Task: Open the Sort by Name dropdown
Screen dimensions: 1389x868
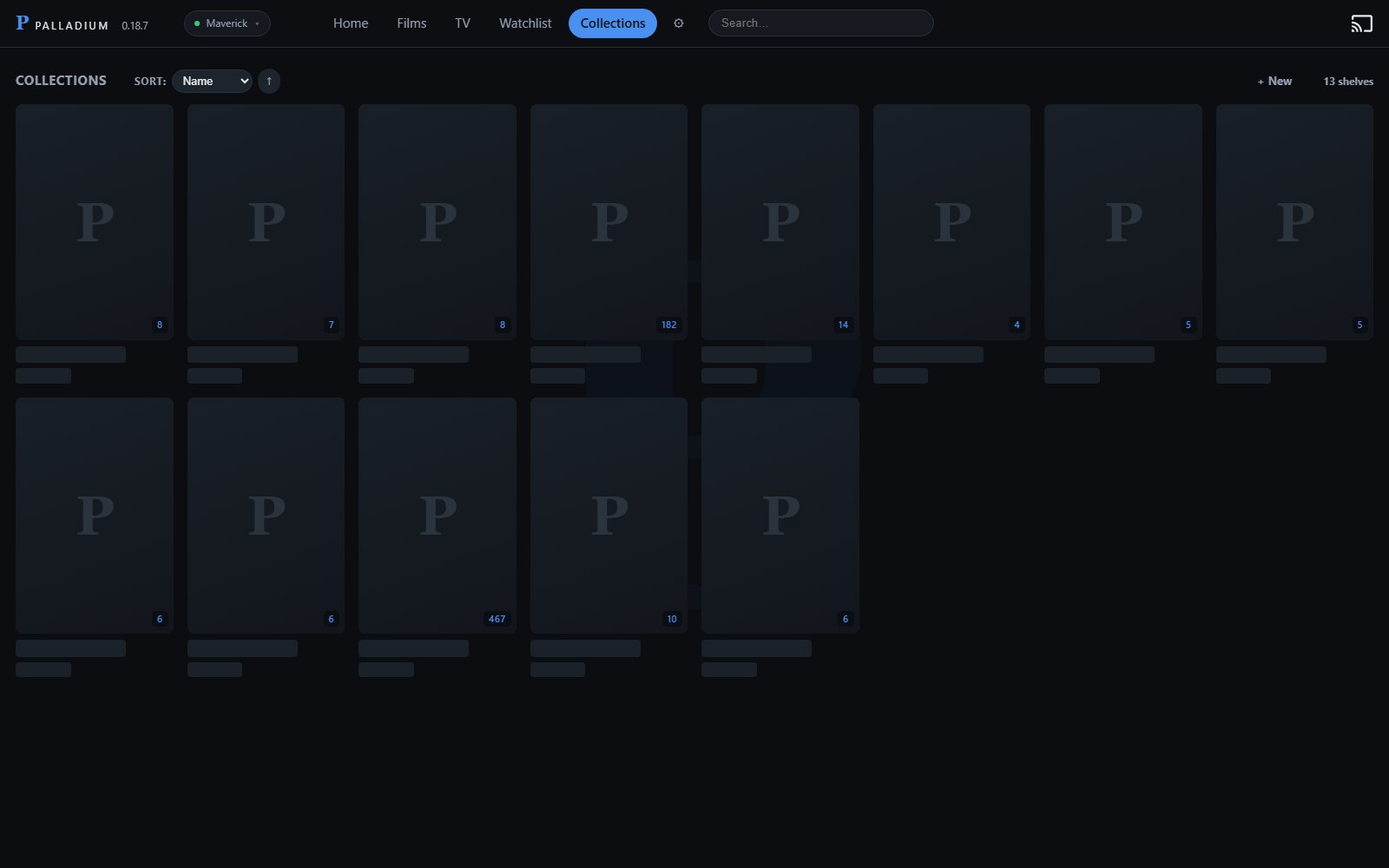Action: (212, 81)
